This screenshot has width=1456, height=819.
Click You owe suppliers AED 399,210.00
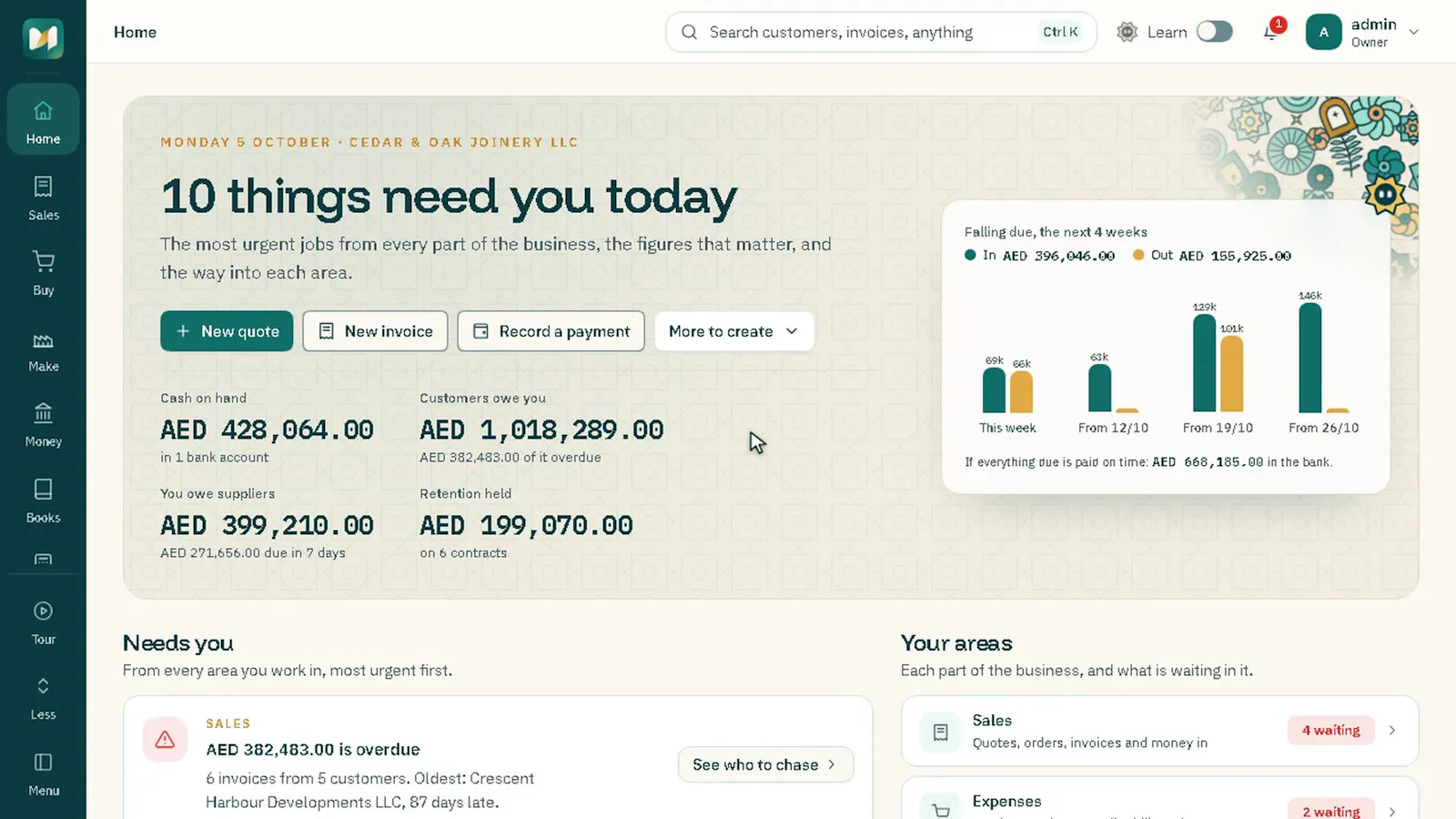267,525
